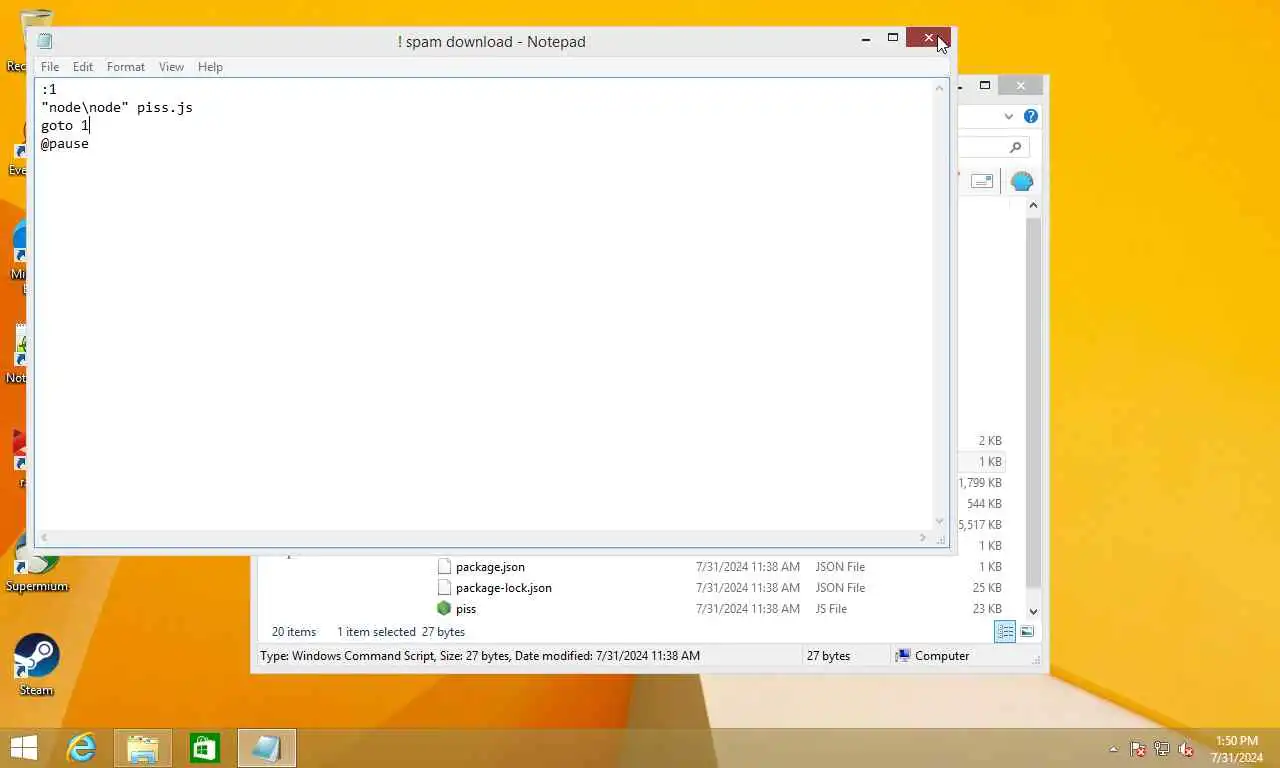Click the green piss file icon
The height and width of the screenshot is (768, 1280).
coord(444,608)
